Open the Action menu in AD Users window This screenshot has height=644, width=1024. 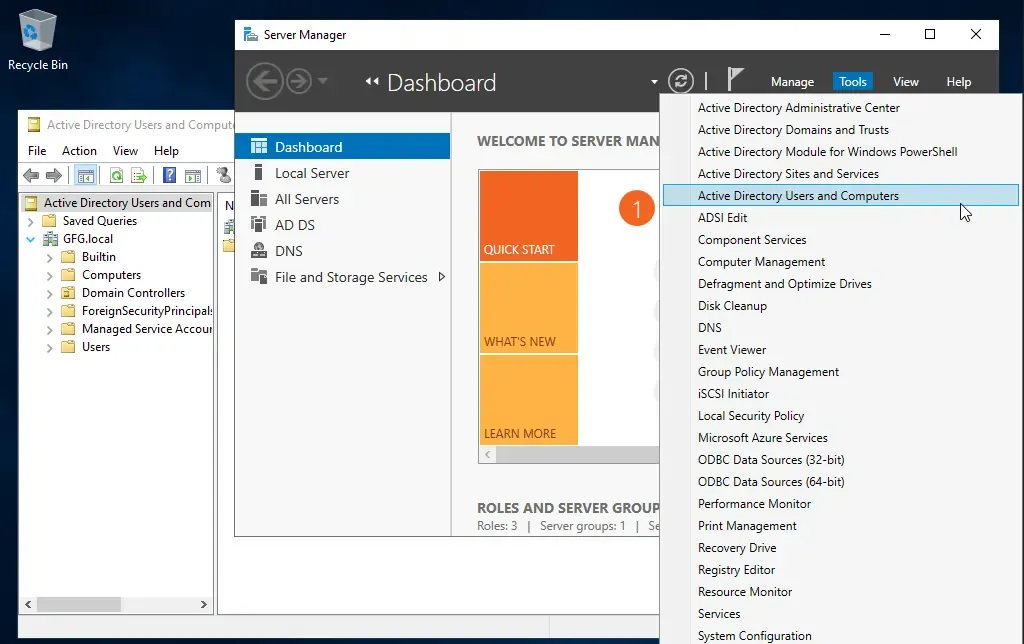pyautogui.click(x=79, y=151)
